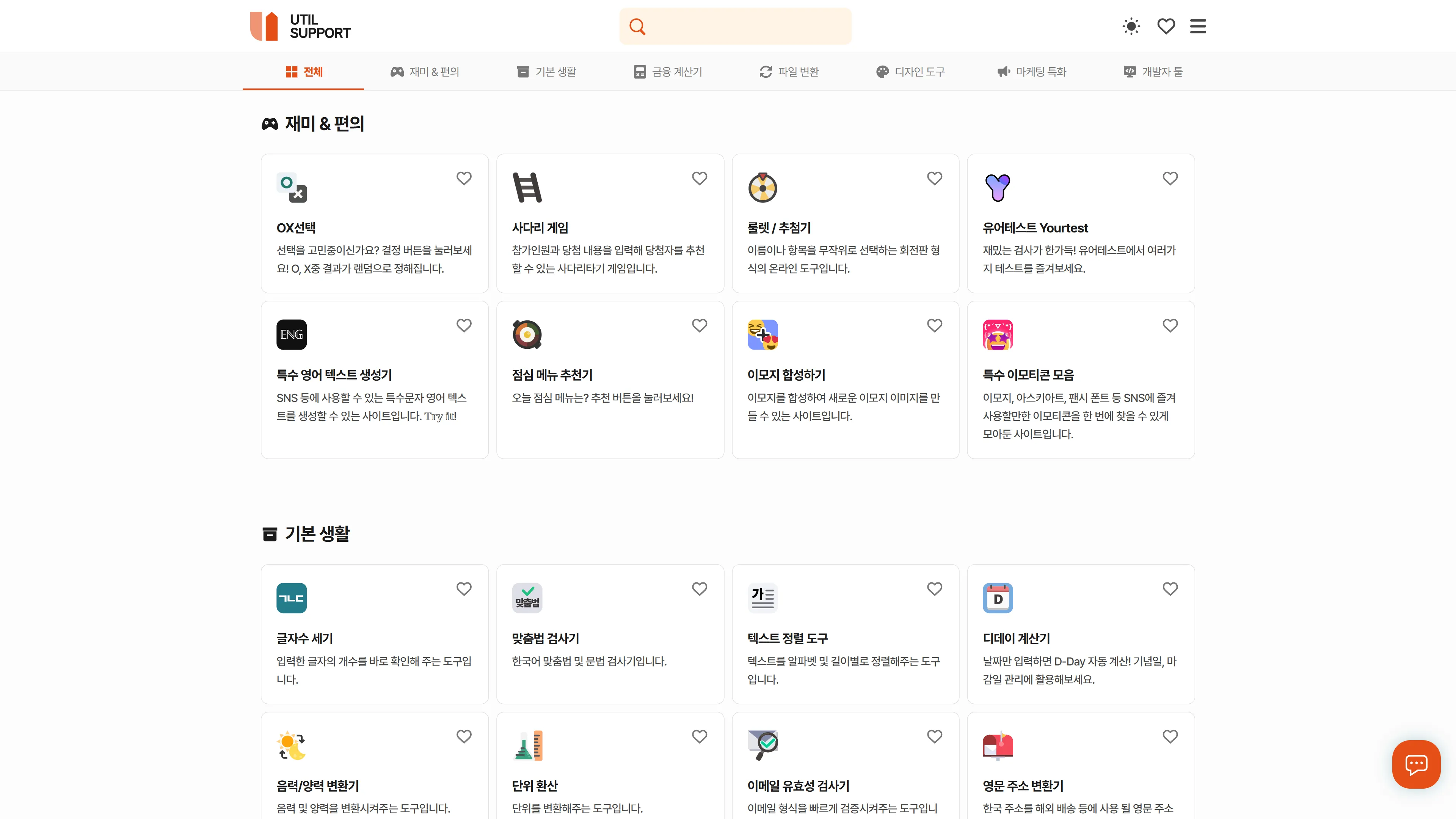
Task: Open the 디자인 도구 category tab
Action: 910,72
